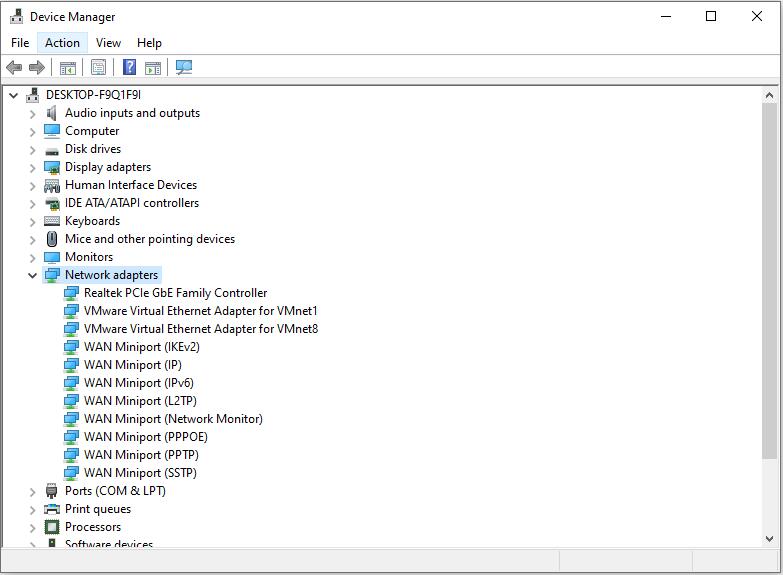Click the Monitors category icon
This screenshot has height=575, width=783.
(52, 257)
